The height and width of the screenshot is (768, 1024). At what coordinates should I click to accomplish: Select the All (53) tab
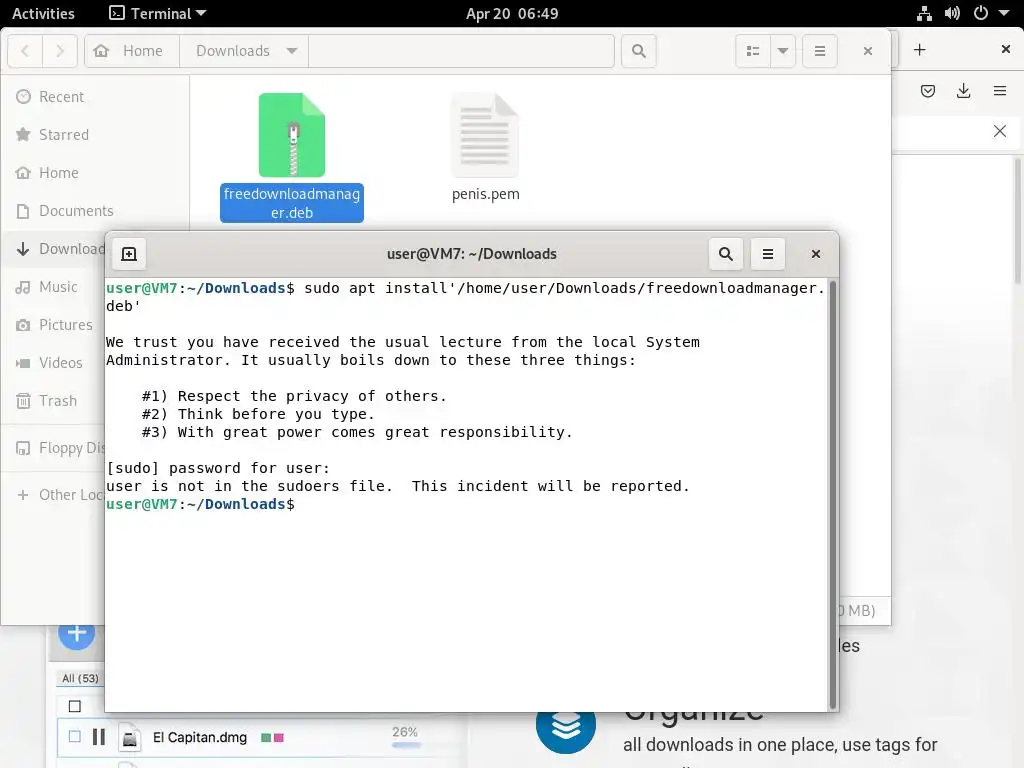80,679
